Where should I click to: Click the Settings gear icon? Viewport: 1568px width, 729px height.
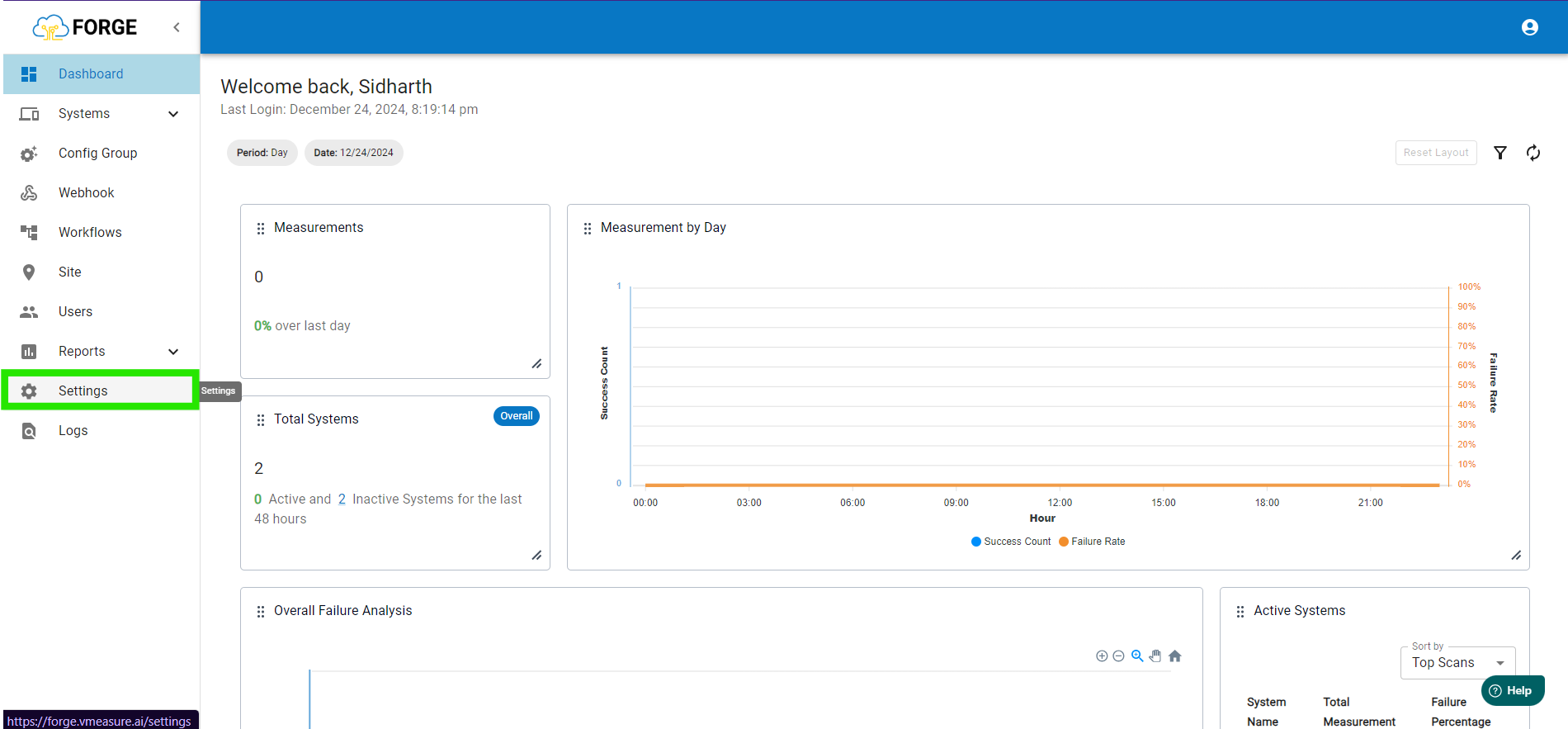(x=29, y=391)
